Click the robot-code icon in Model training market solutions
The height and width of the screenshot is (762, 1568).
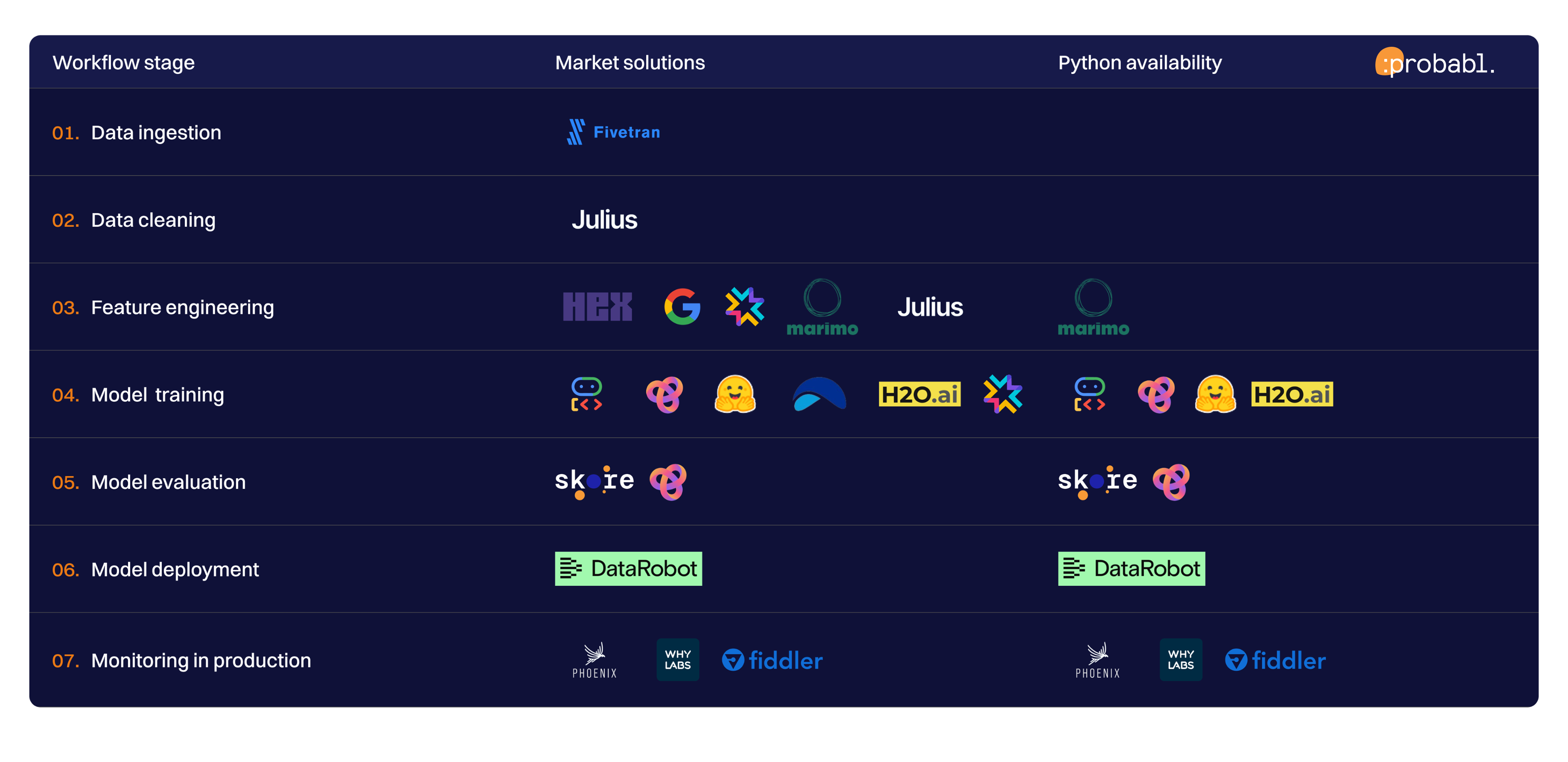click(587, 394)
